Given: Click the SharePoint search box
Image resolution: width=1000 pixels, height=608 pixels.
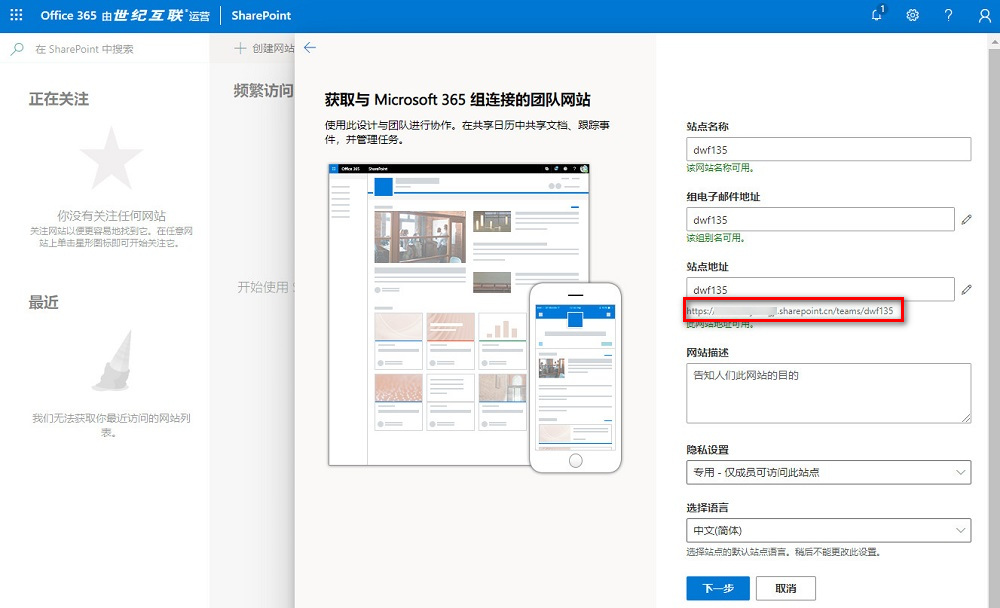Looking at the screenshot, I should [x=105, y=48].
